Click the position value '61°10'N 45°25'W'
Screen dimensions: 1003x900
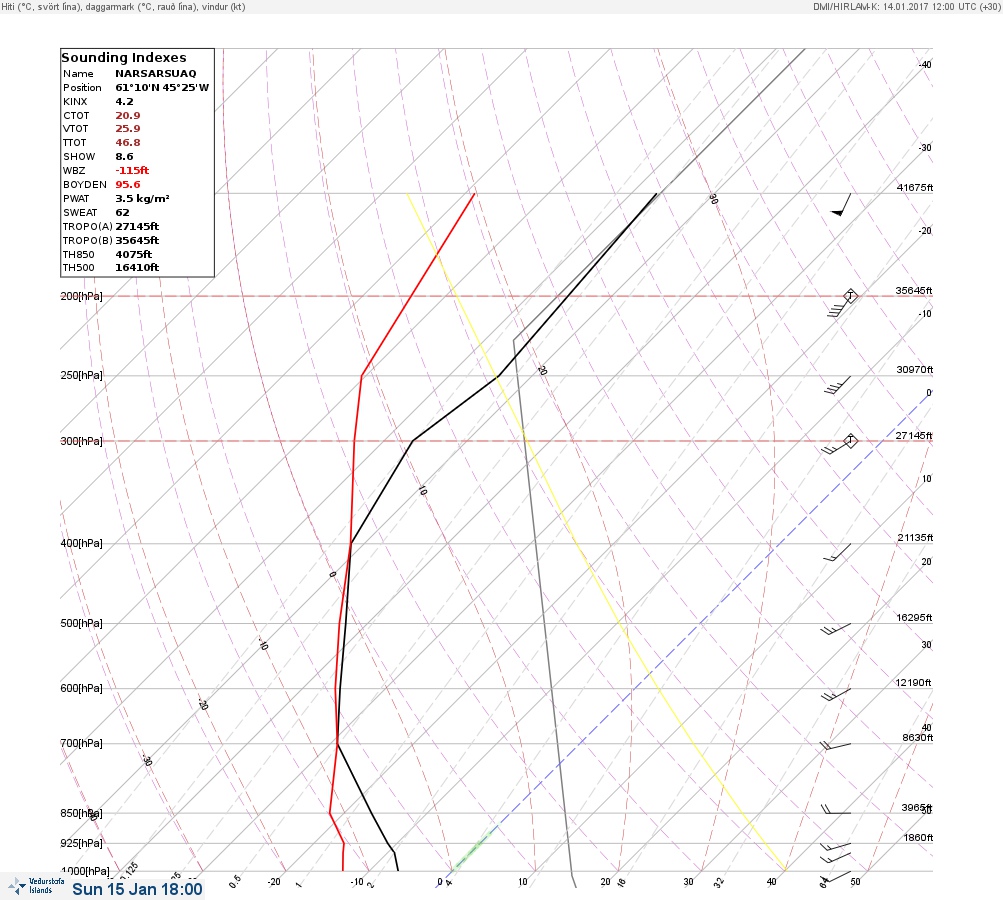coord(162,88)
